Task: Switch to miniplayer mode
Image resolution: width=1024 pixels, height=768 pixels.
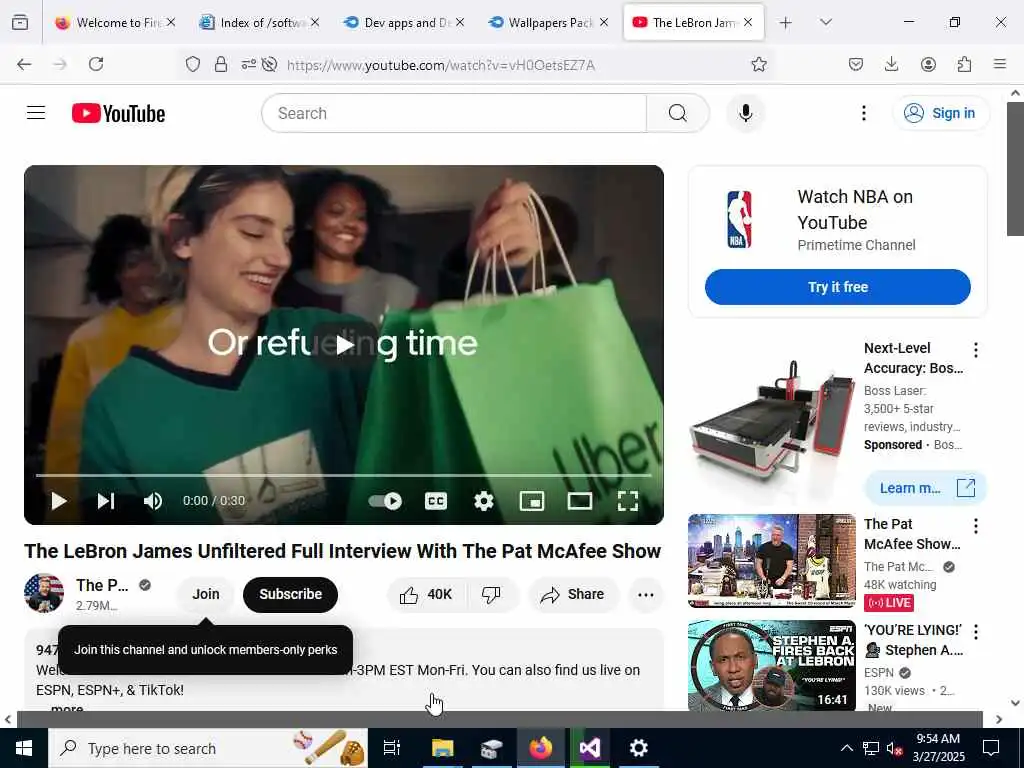Action: point(532,501)
